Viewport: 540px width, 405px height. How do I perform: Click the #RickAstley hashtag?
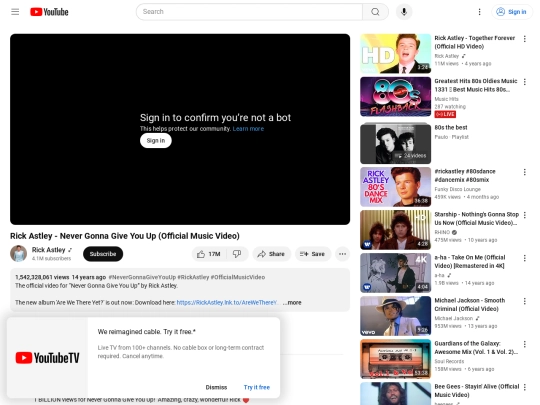click(x=193, y=277)
